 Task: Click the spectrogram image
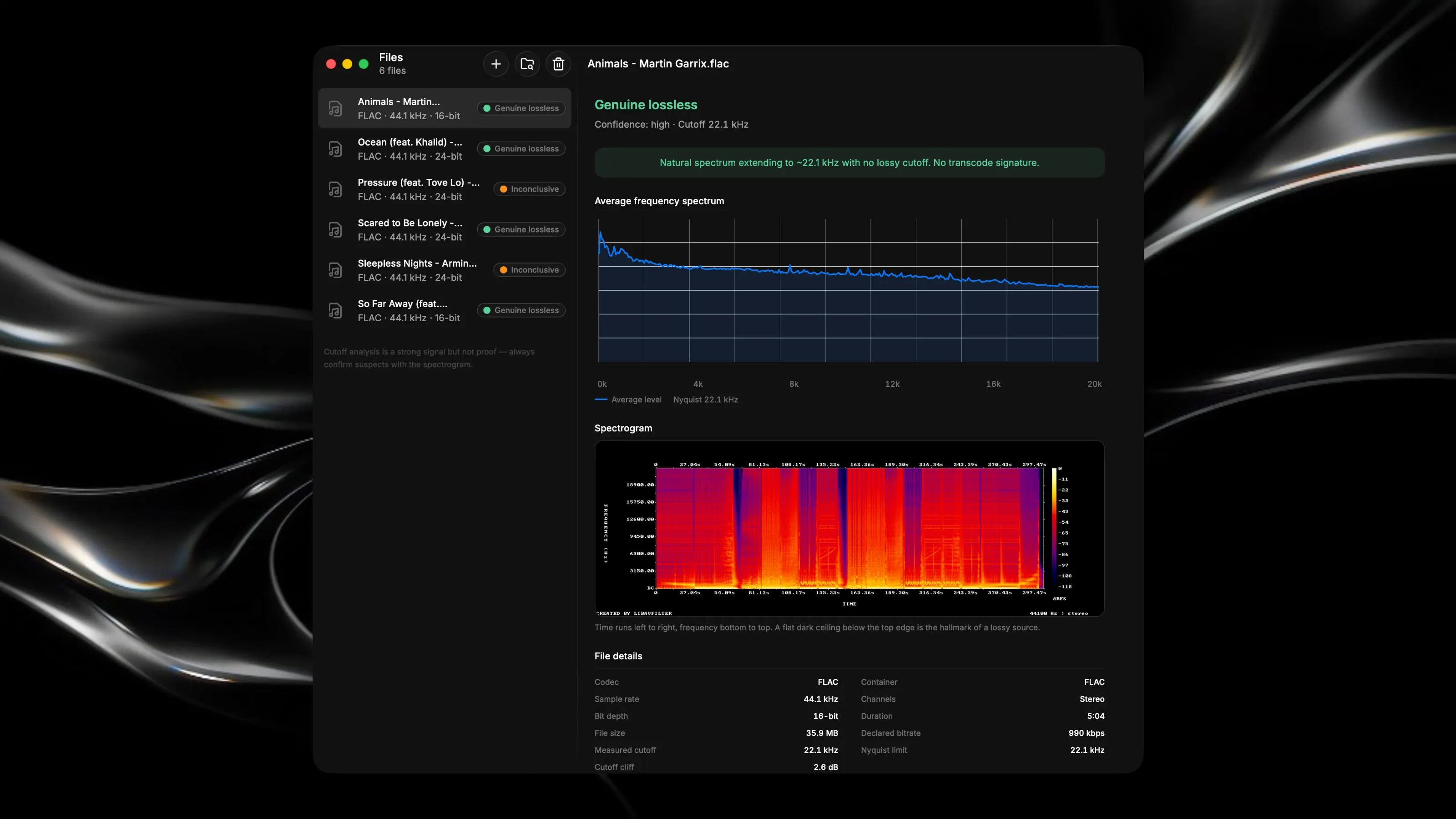pos(849,528)
